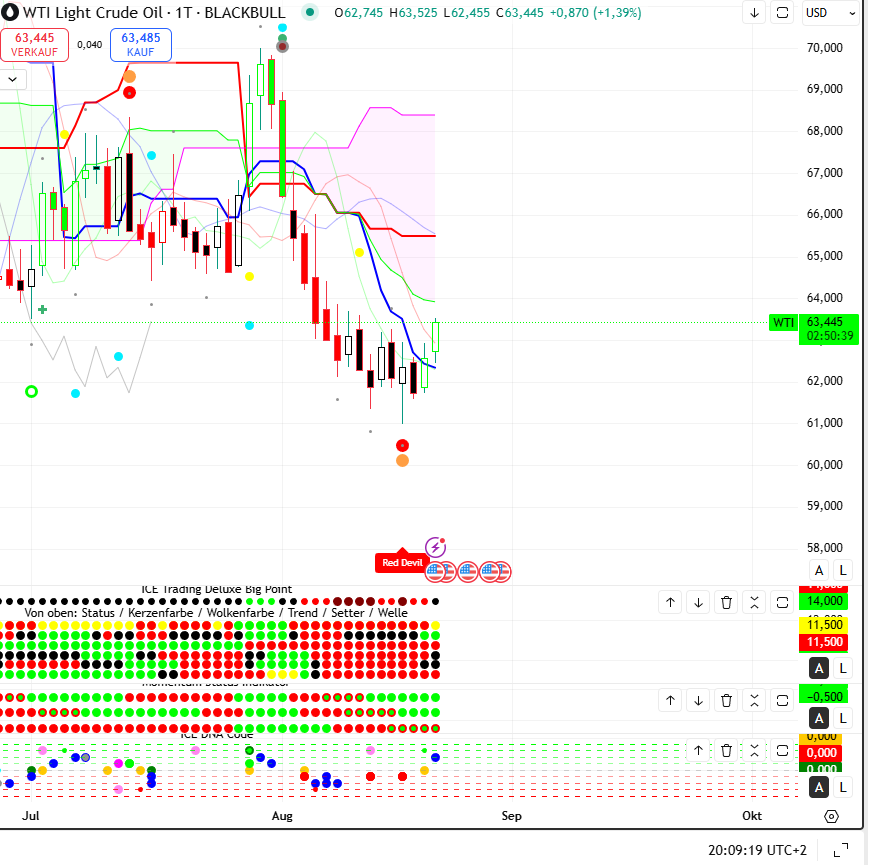Move the Momentum Status pane down

[x=699, y=701]
